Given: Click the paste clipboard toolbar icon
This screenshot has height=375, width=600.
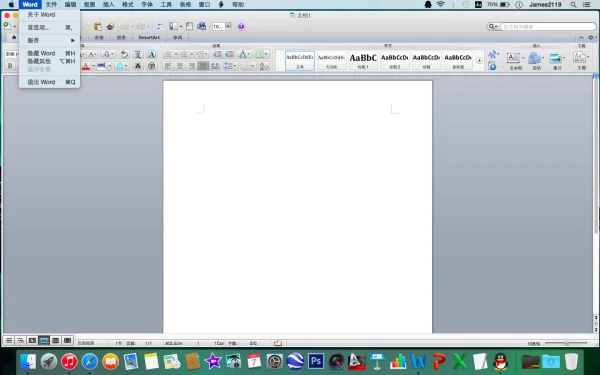Looking at the screenshot, I should (x=98, y=26).
